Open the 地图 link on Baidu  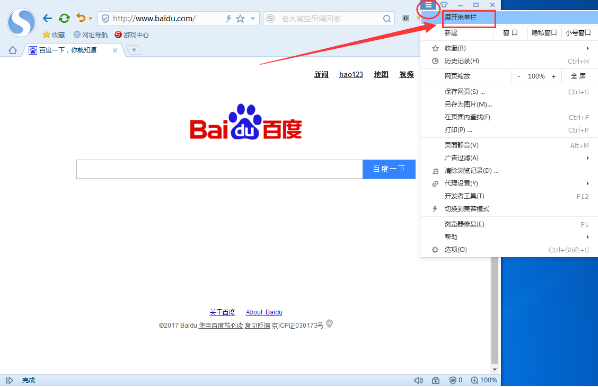[x=381, y=74]
